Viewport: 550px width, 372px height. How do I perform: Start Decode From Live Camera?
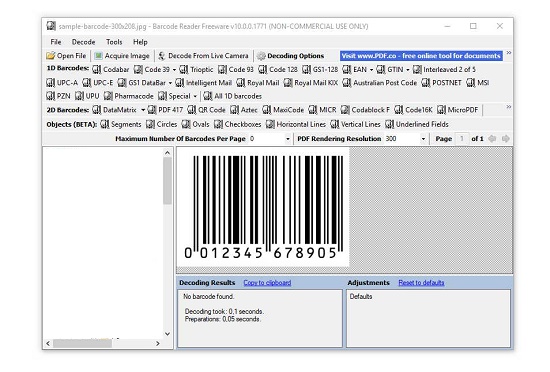pyautogui.click(x=203, y=56)
